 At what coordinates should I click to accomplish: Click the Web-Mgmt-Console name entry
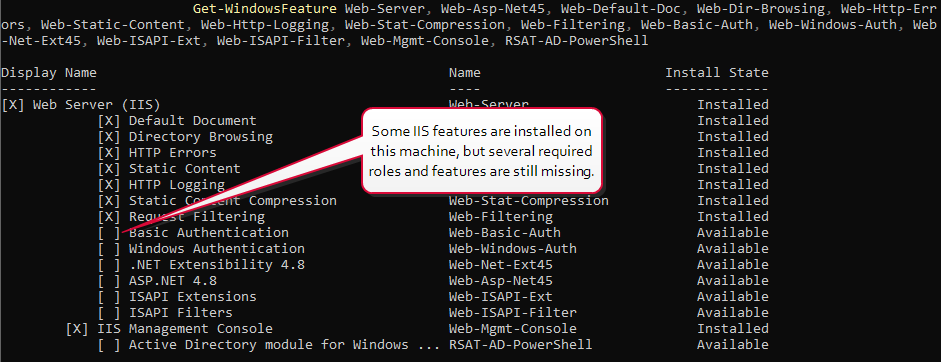(x=513, y=329)
